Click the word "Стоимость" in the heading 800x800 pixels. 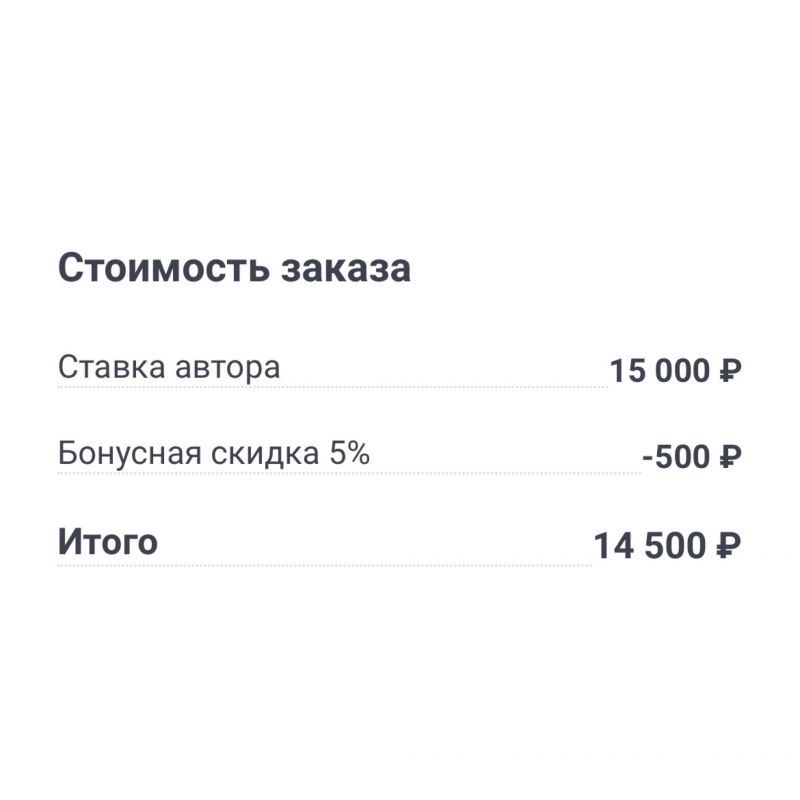click(164, 270)
